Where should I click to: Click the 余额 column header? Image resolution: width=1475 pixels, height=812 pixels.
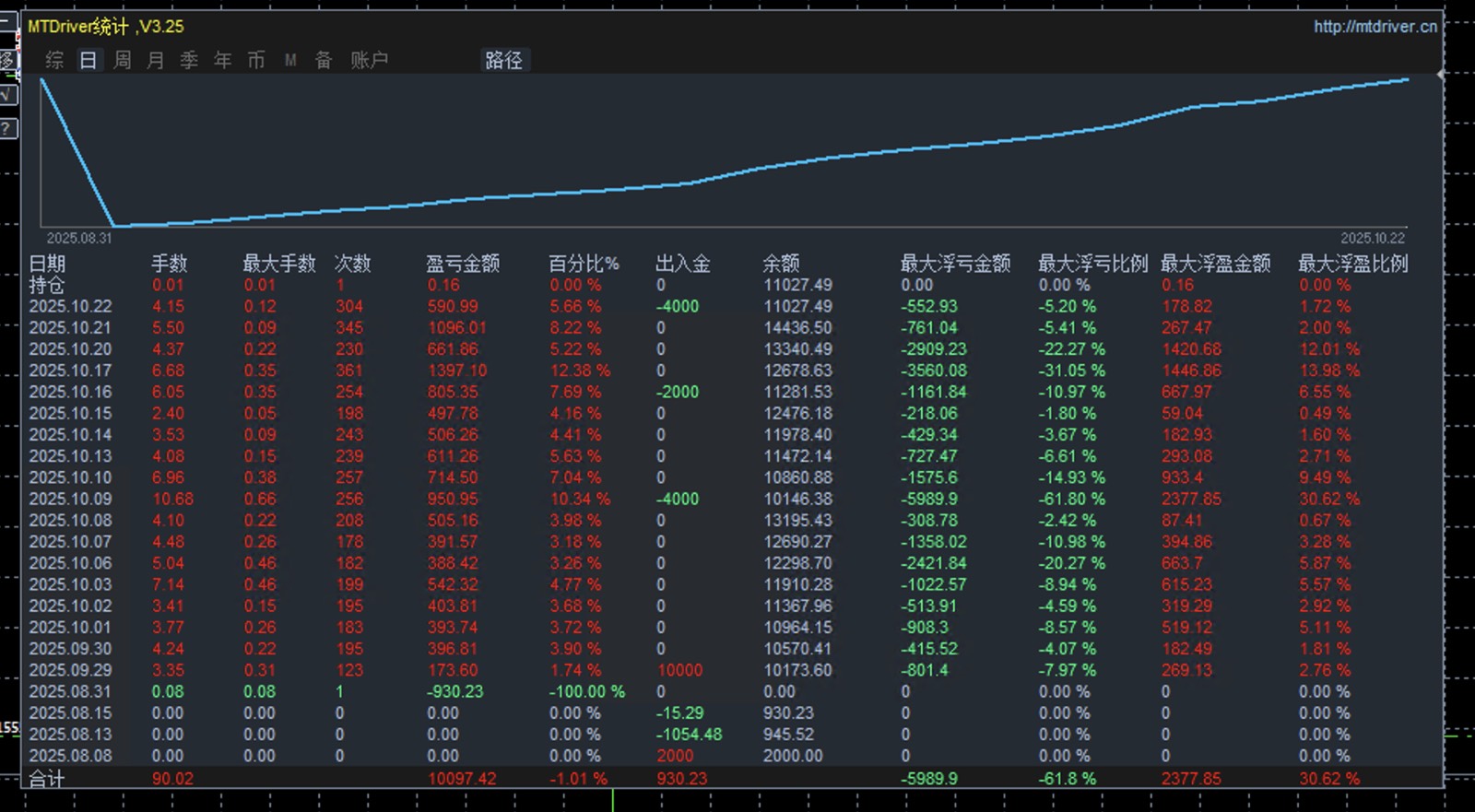(x=782, y=265)
